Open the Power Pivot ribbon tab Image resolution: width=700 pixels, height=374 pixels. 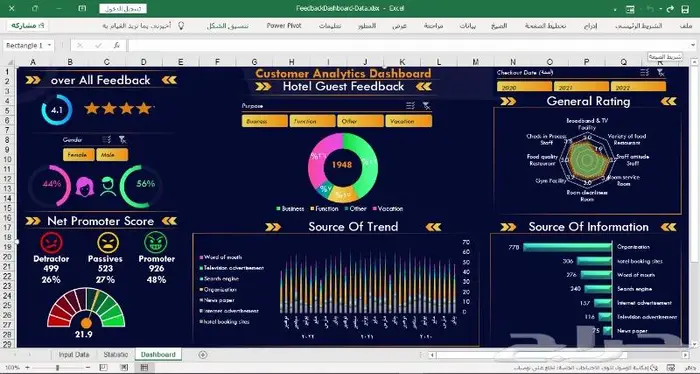coord(284,26)
